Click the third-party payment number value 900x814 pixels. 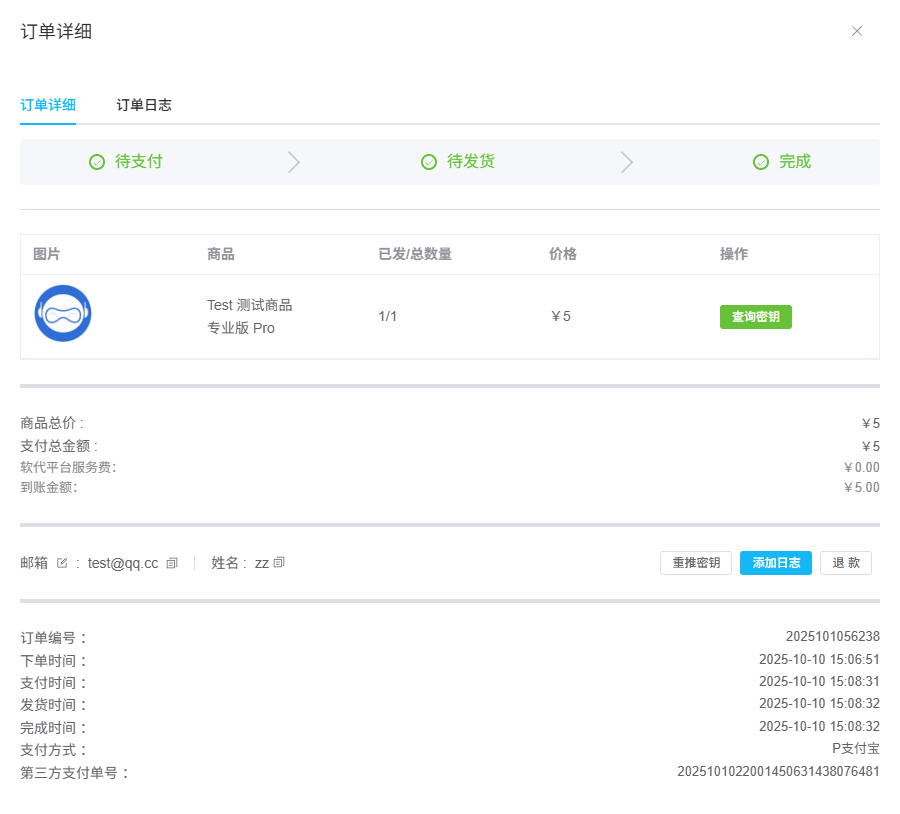coord(778,771)
